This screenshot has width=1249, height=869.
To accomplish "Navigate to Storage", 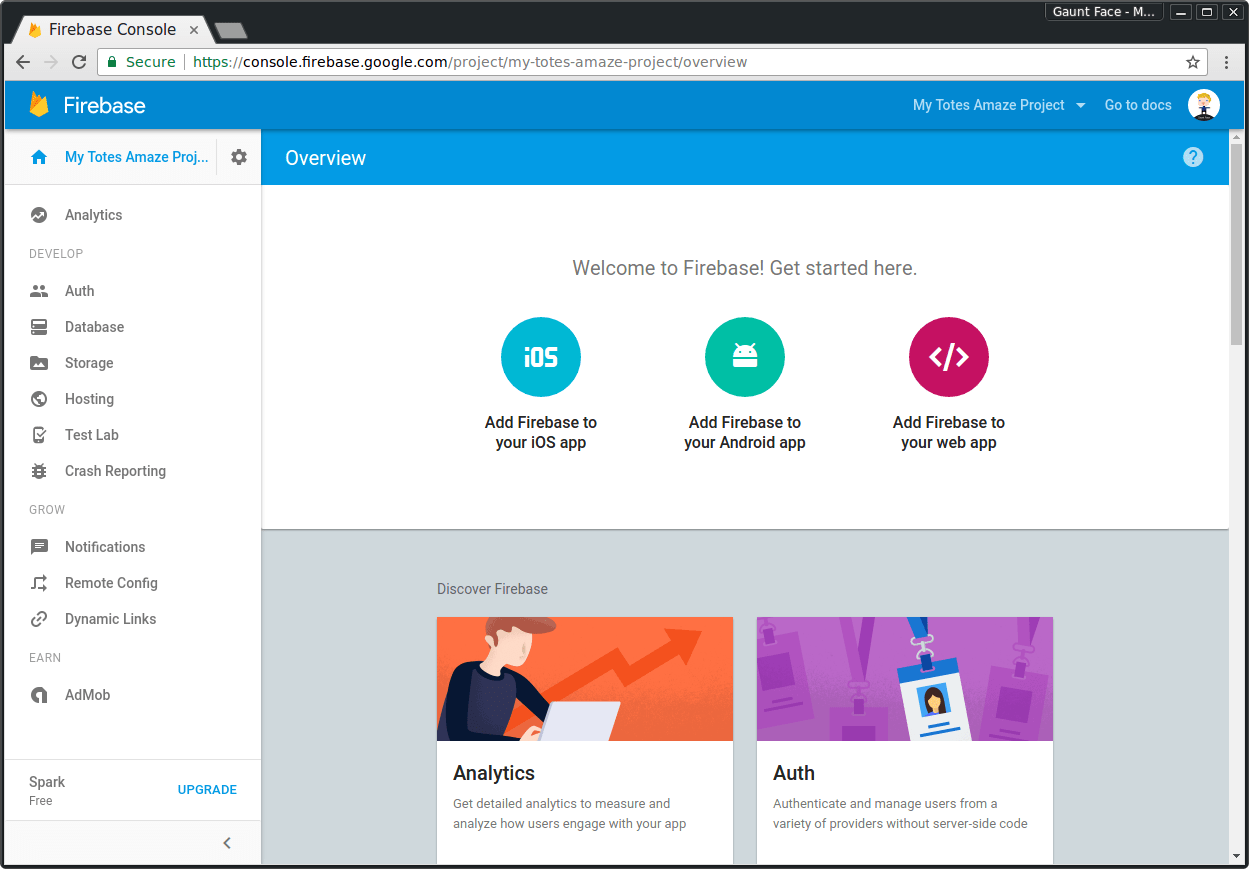I will 89,362.
